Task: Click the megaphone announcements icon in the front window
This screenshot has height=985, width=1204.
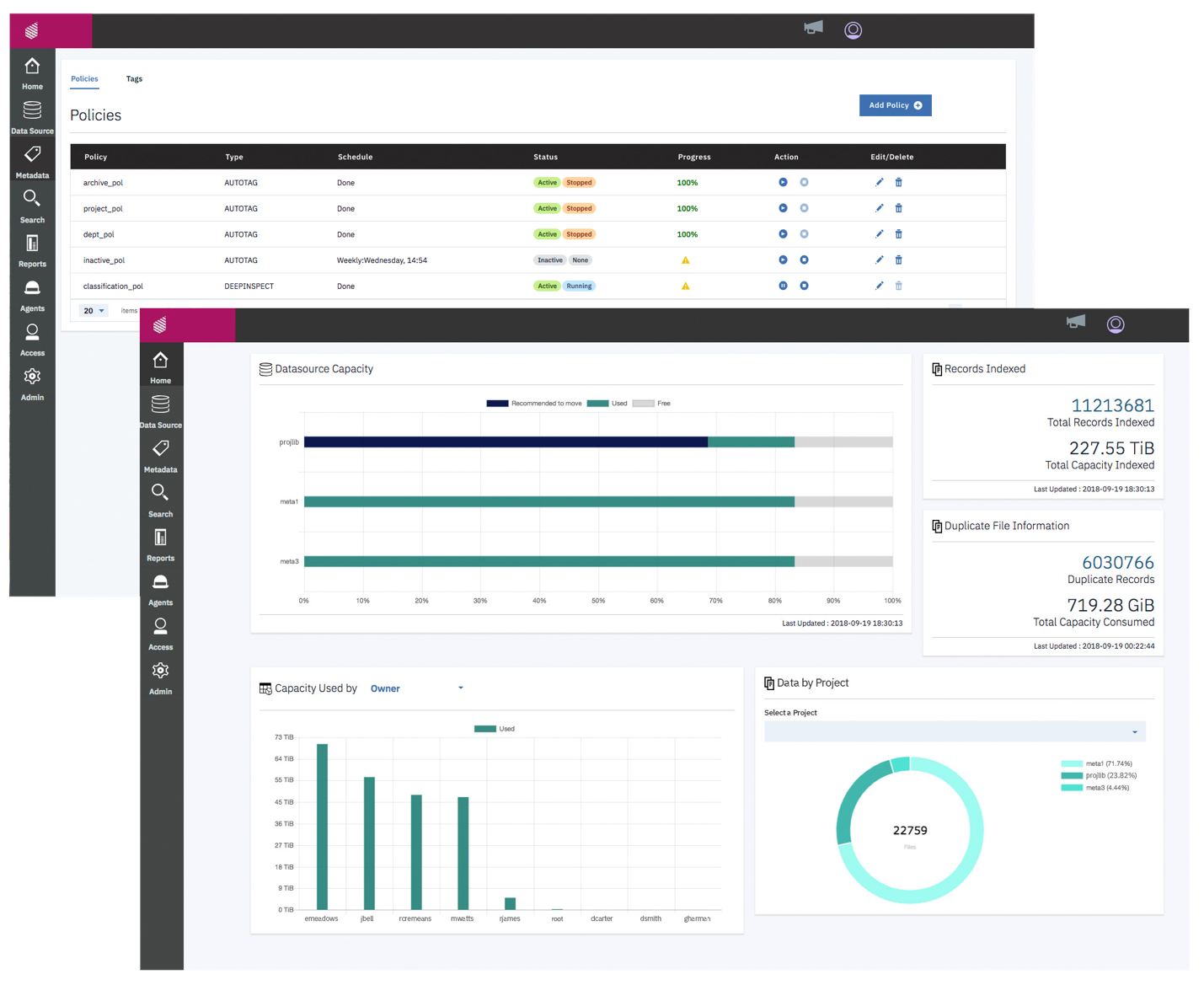Action: tap(1076, 322)
